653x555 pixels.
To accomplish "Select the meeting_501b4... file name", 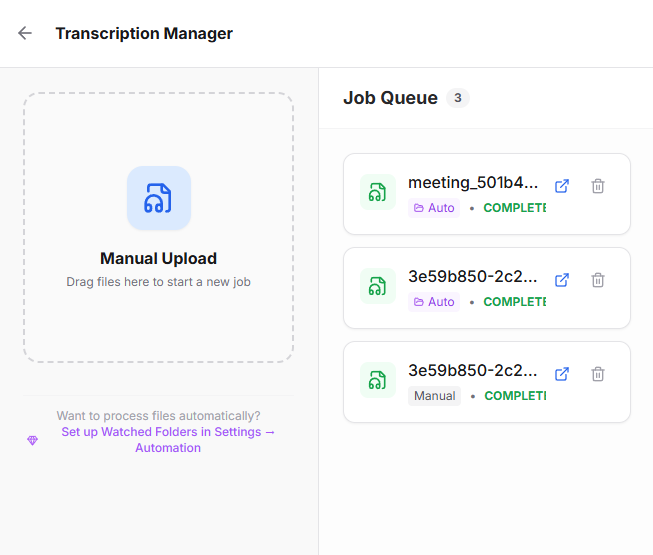I will point(473,182).
